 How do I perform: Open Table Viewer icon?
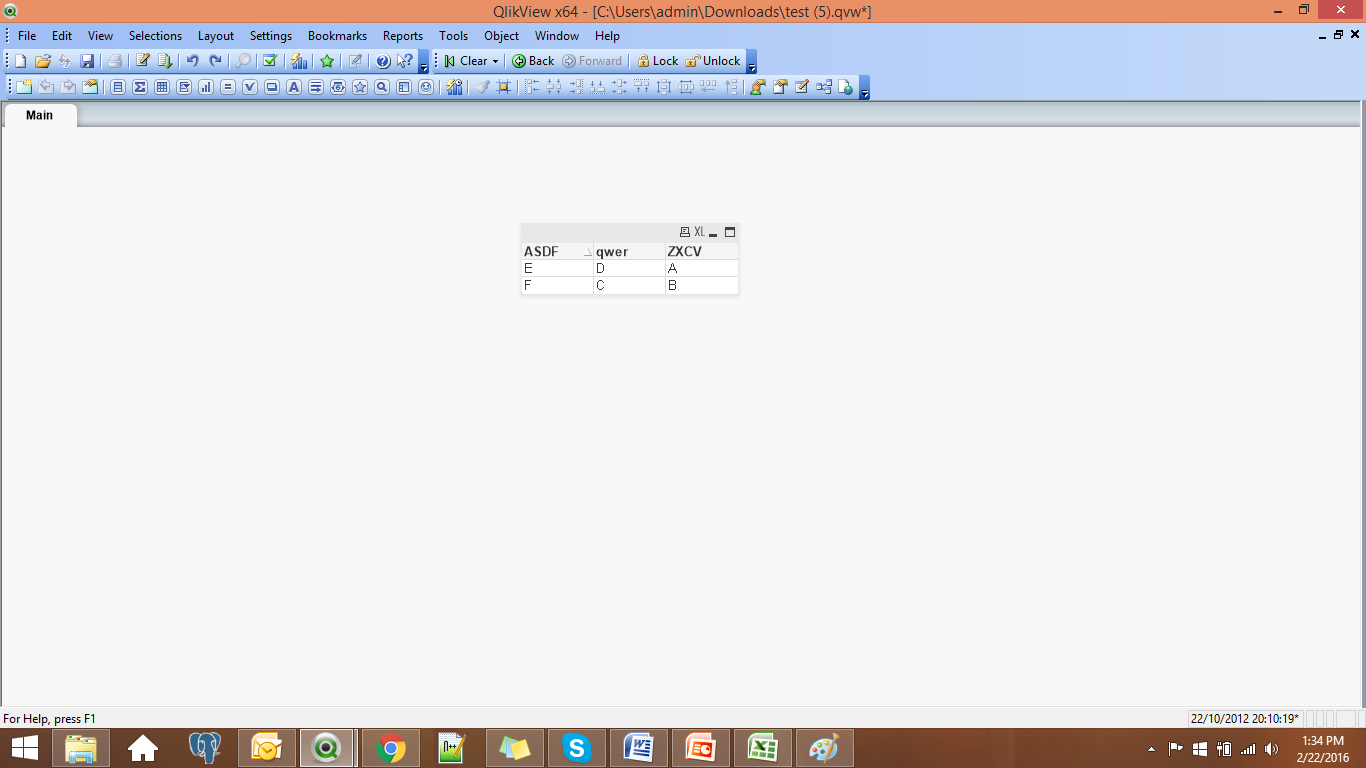824,87
